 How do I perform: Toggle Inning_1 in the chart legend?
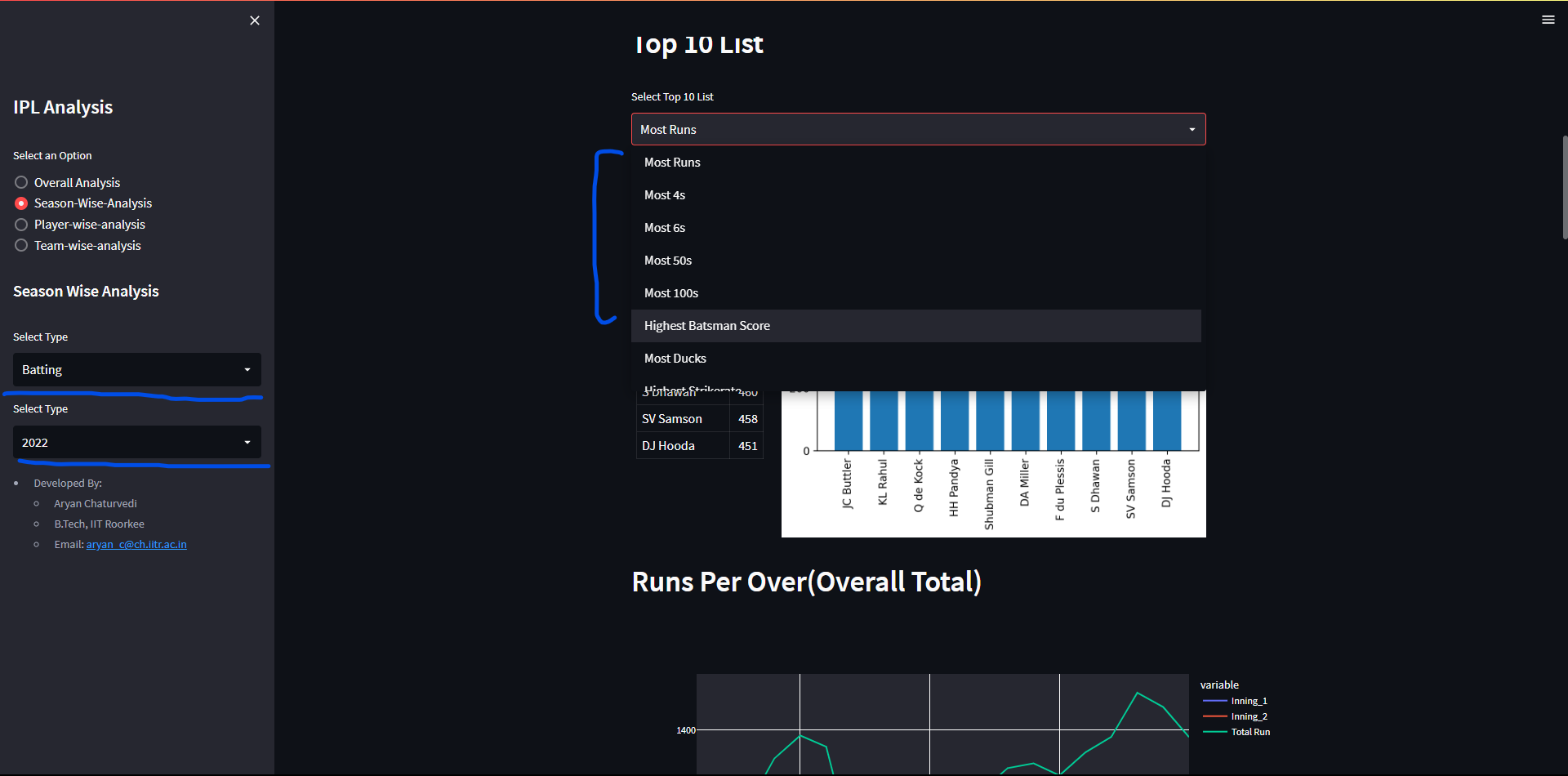click(x=1249, y=700)
